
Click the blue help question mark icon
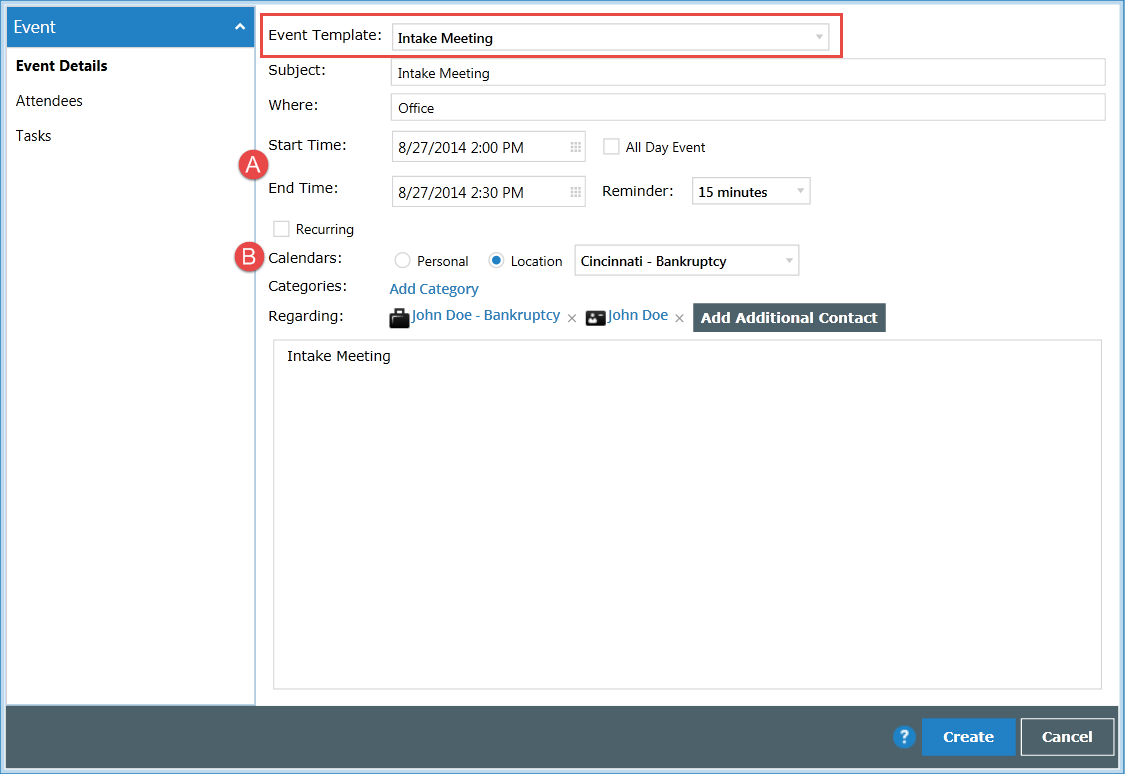coord(904,737)
